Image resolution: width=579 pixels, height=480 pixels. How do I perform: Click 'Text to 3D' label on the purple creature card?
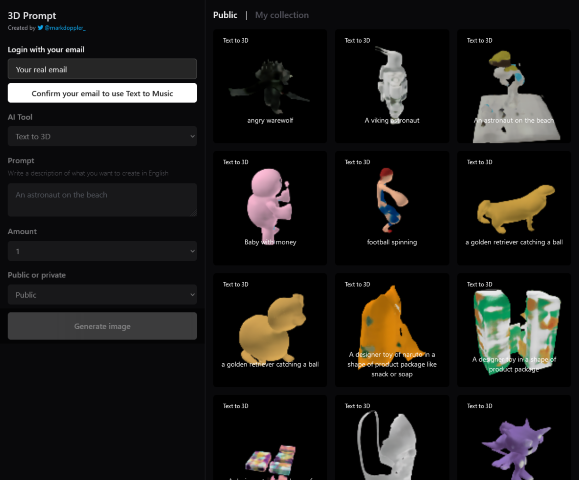479,406
